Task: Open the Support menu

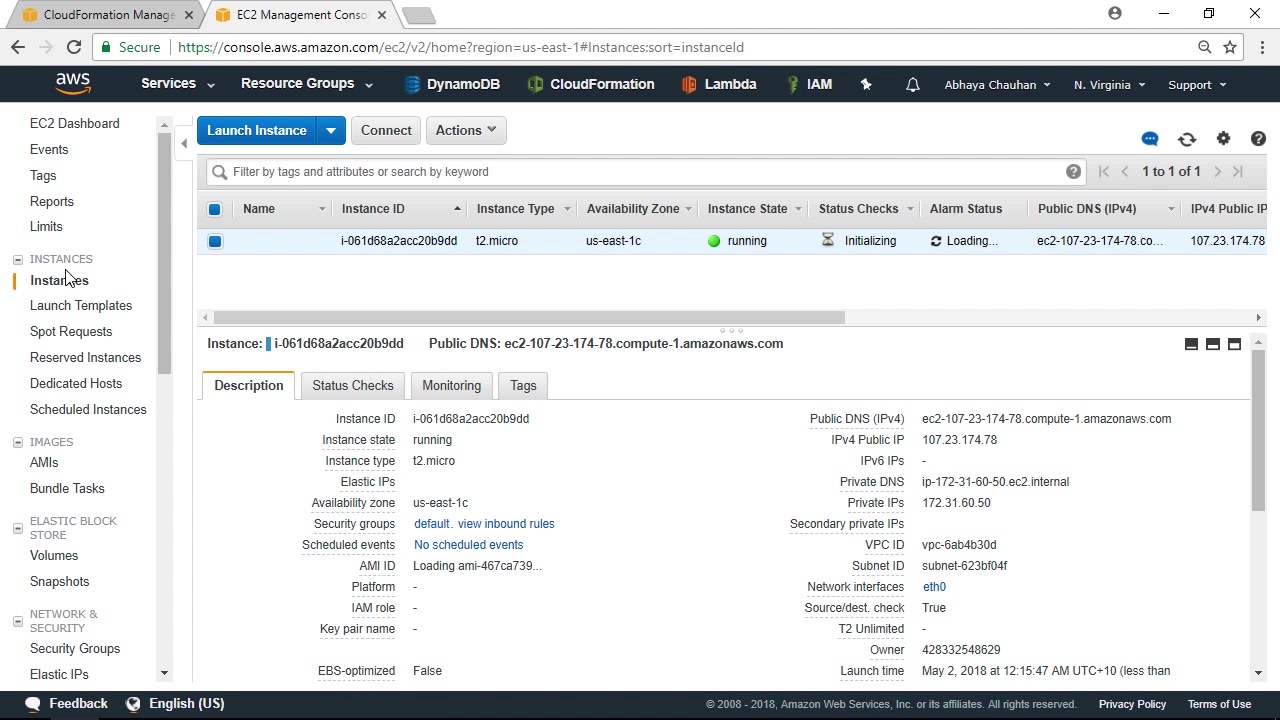Action: click(x=1197, y=85)
